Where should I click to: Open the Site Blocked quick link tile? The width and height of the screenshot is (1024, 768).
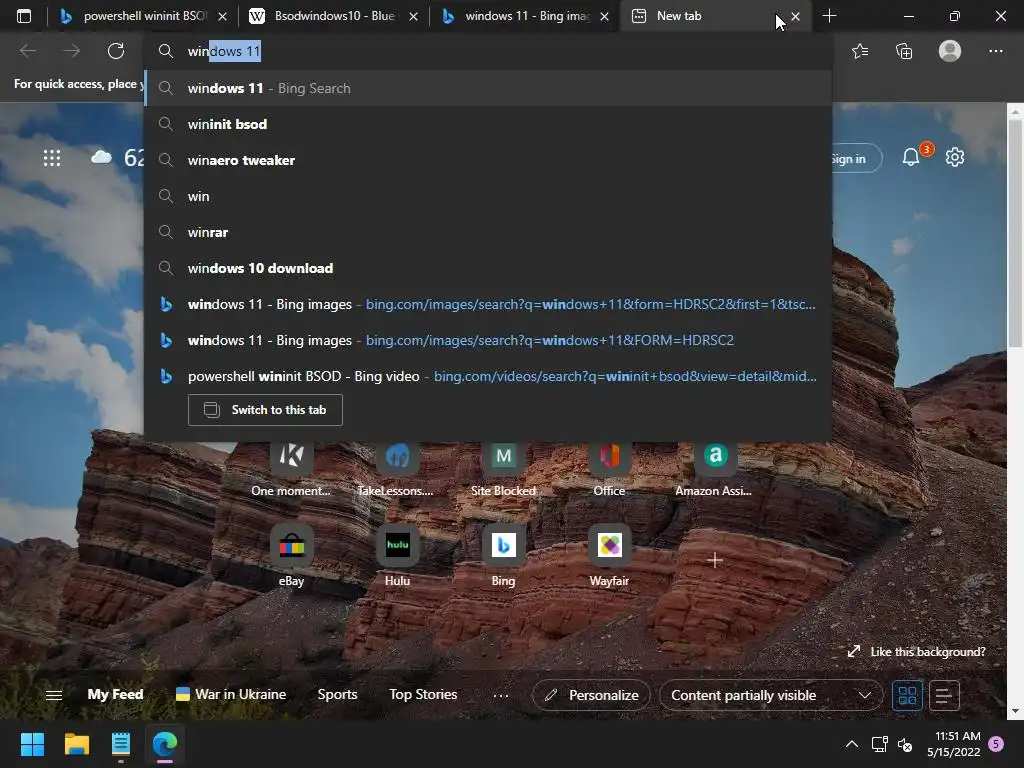pos(503,469)
